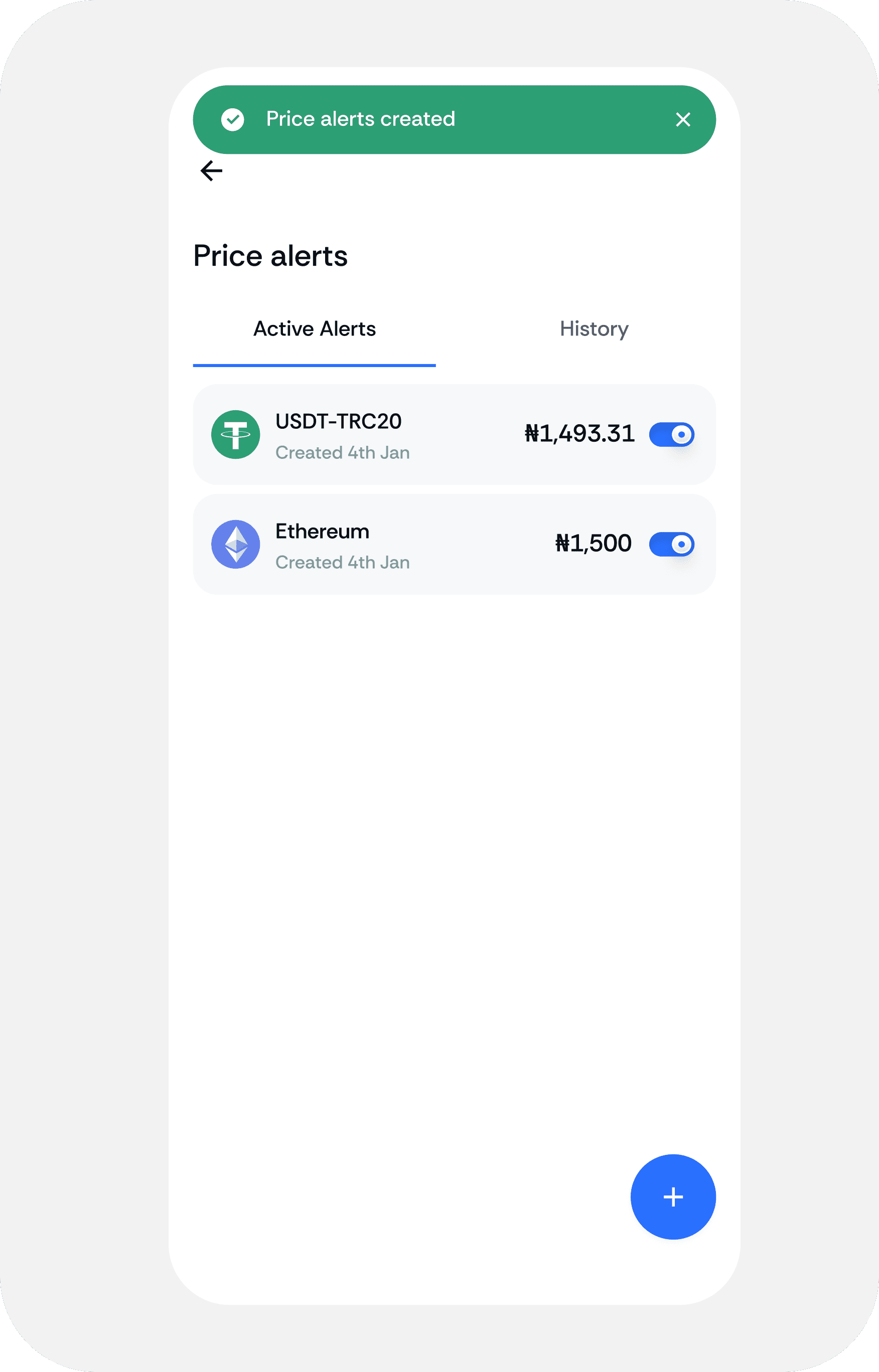Select the Active Alerts tab
Viewport: 879px width, 1372px height.
[315, 329]
